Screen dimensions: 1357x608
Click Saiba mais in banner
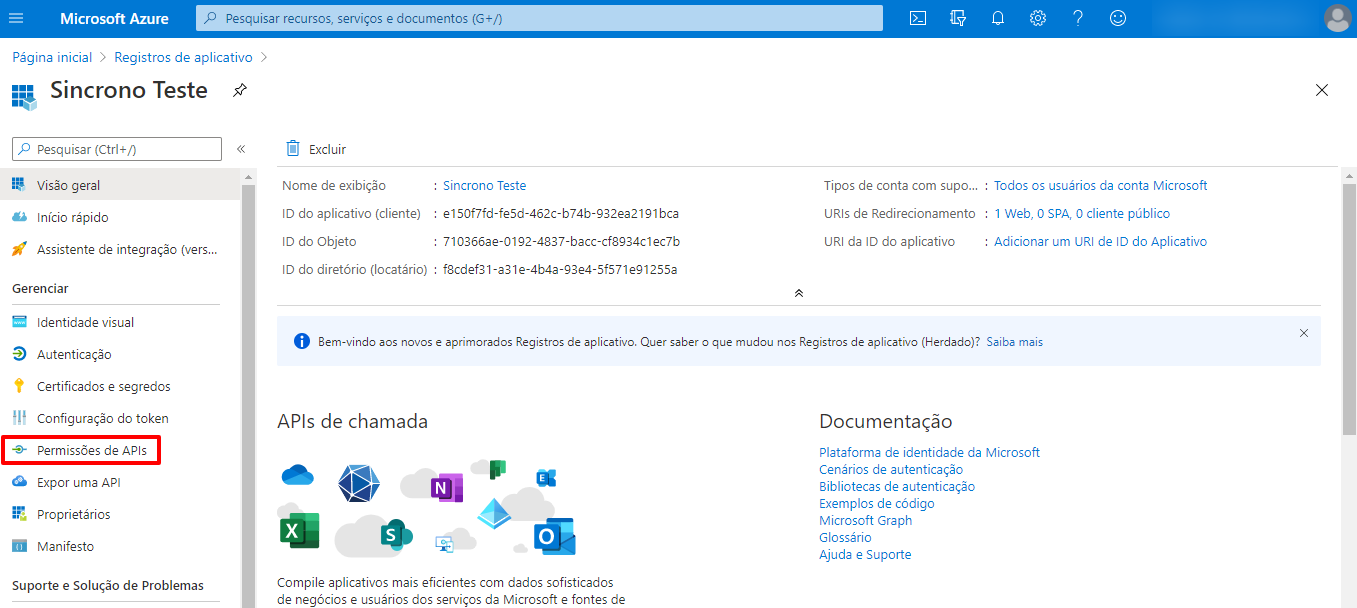1014,341
